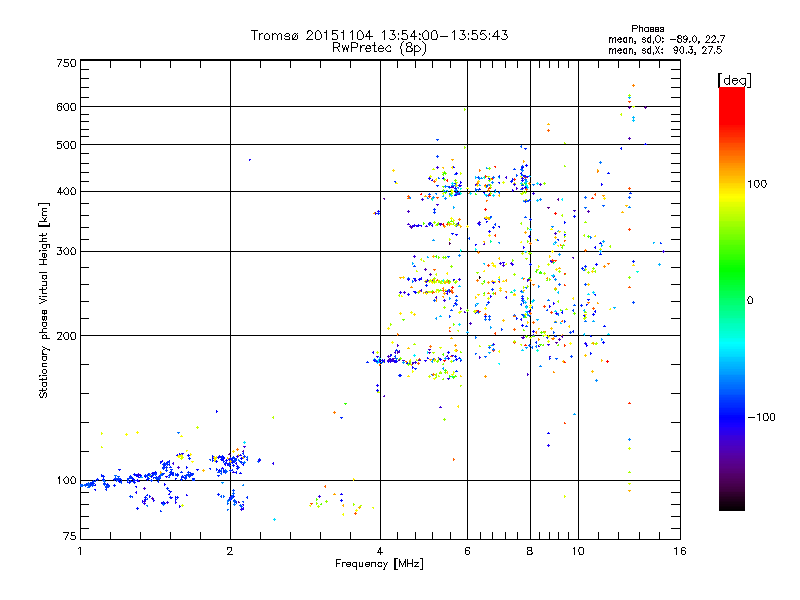Click the y-axis tick label '500'
The image size is (800, 600).
(67, 145)
